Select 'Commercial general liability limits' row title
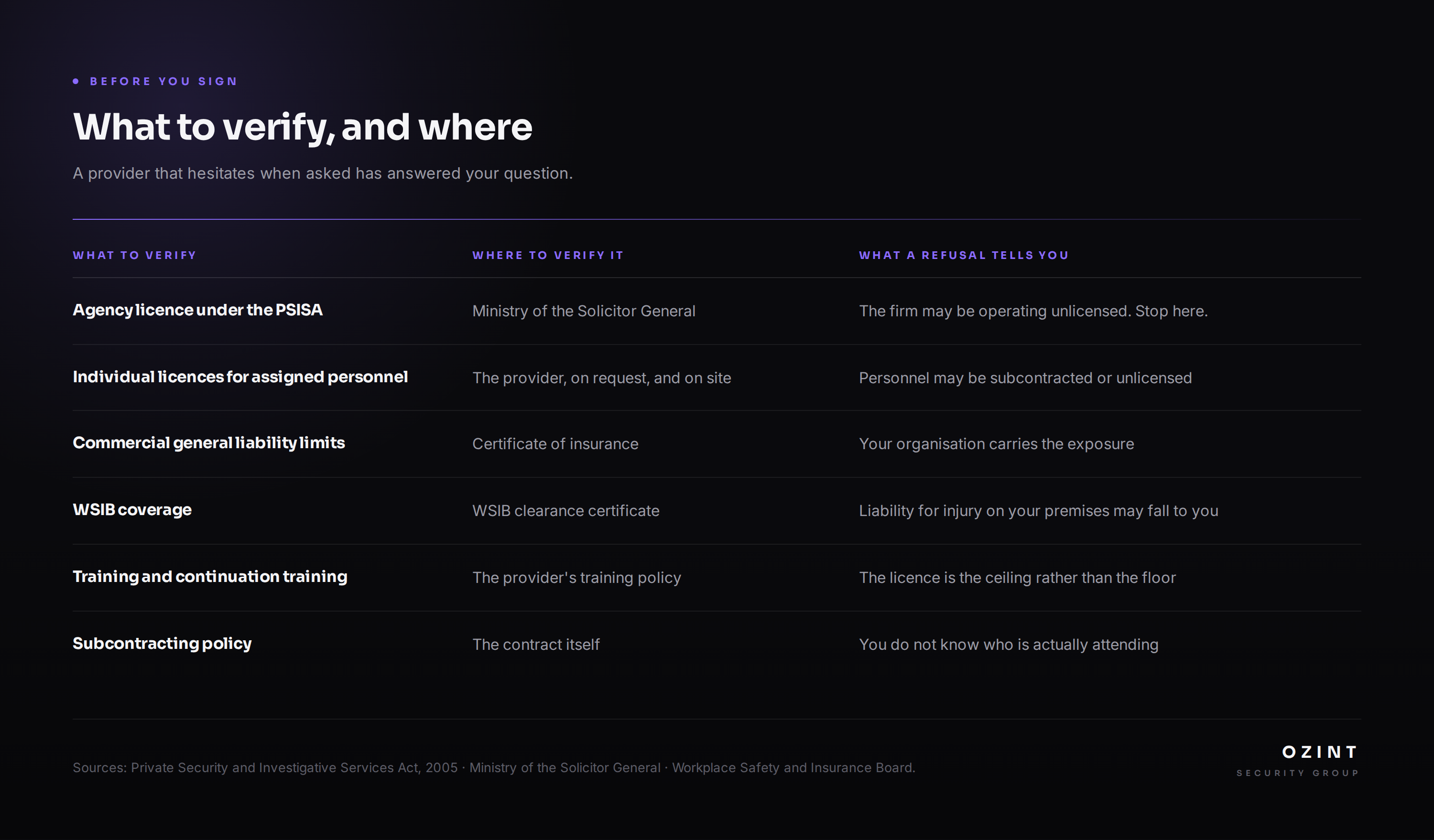This screenshot has width=1434, height=840. (209, 443)
